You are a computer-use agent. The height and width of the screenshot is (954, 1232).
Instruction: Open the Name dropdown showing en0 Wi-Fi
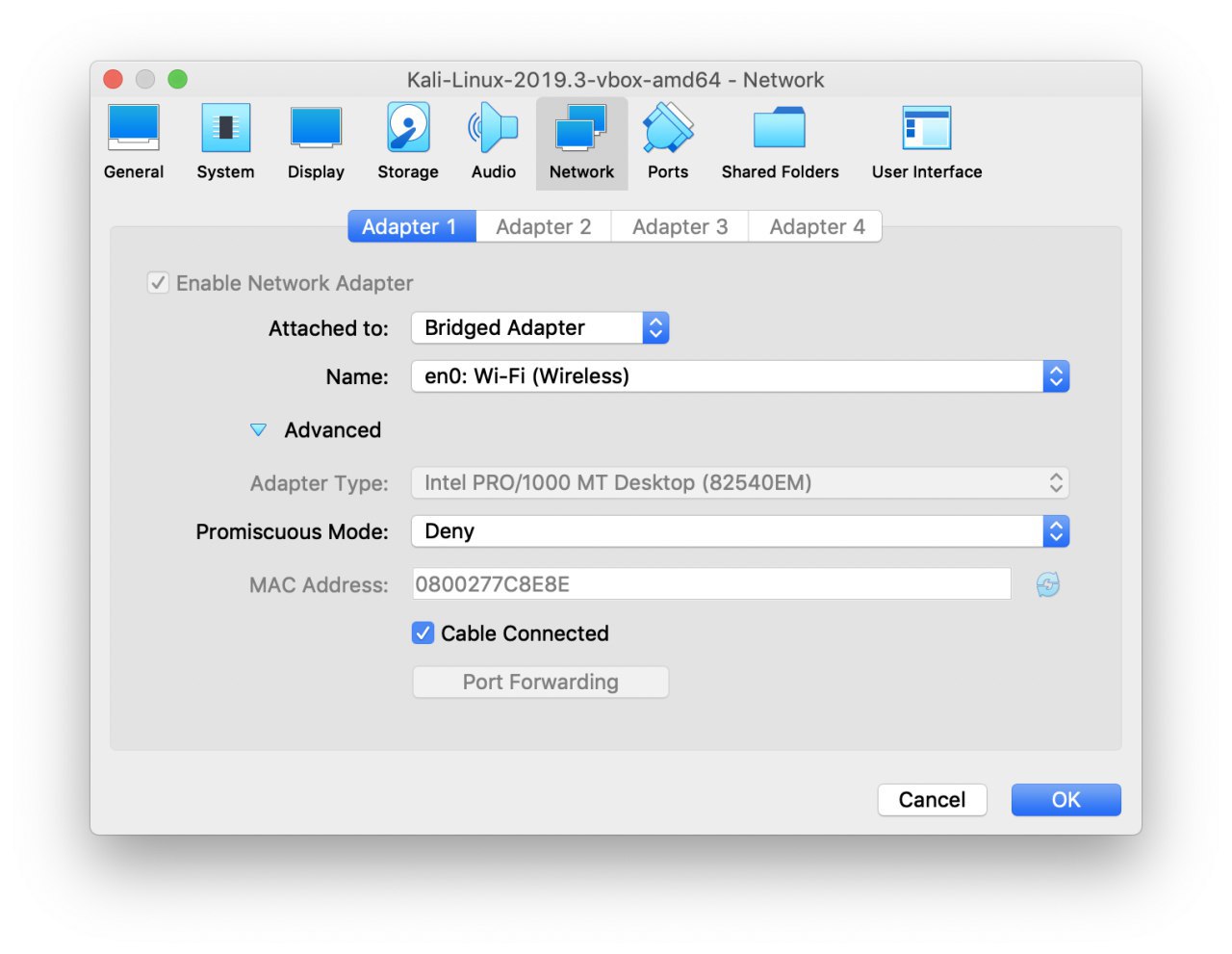(740, 376)
